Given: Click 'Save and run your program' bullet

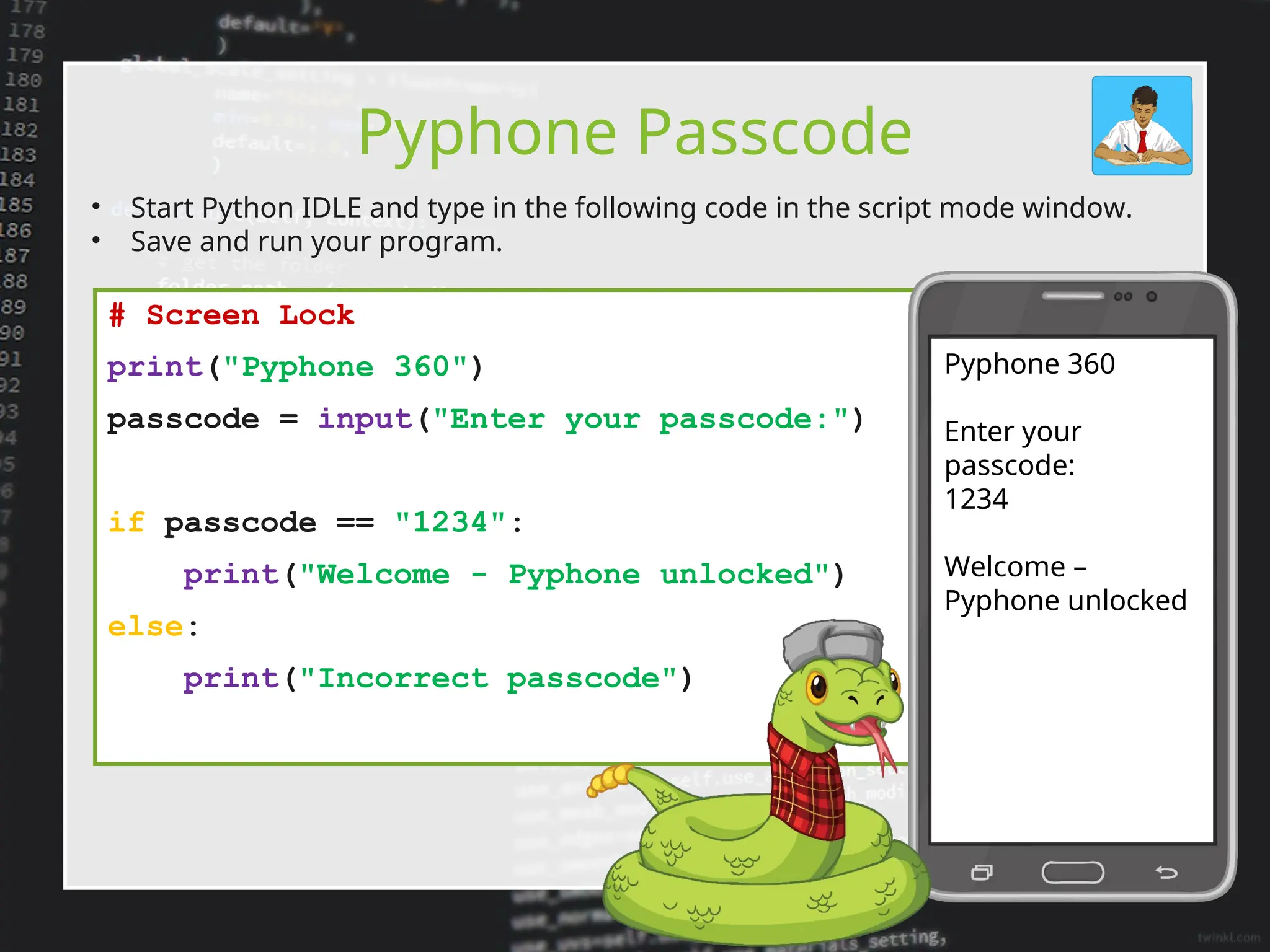Looking at the screenshot, I should pos(316,242).
